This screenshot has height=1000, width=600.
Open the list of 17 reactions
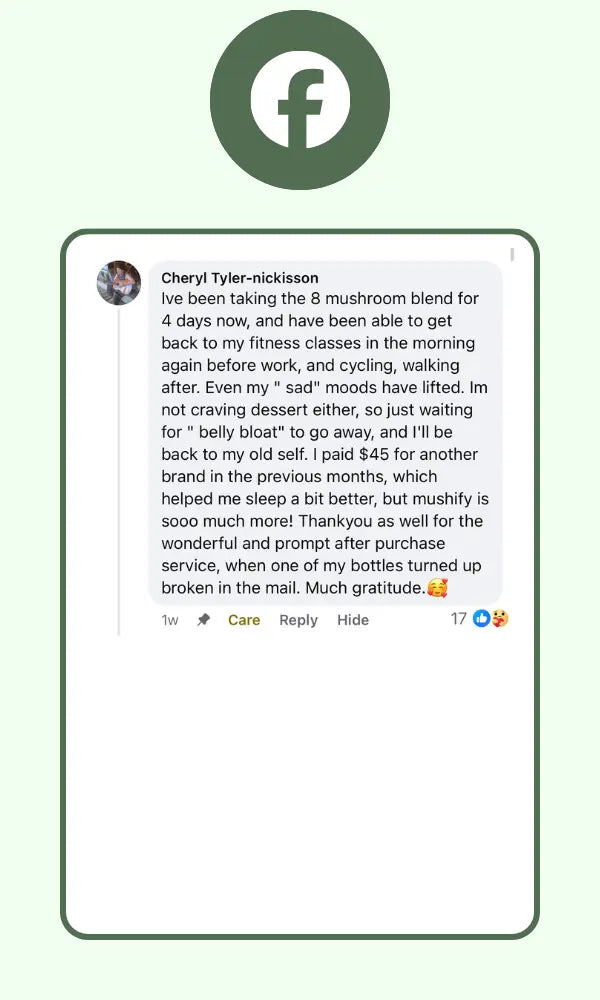click(459, 619)
